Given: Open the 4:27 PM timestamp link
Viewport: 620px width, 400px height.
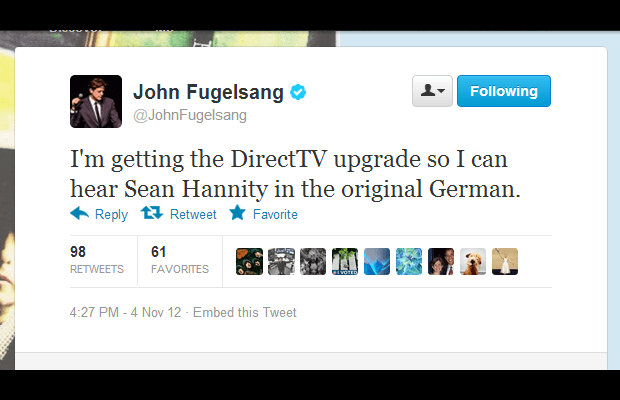Looking at the screenshot, I should [125, 312].
